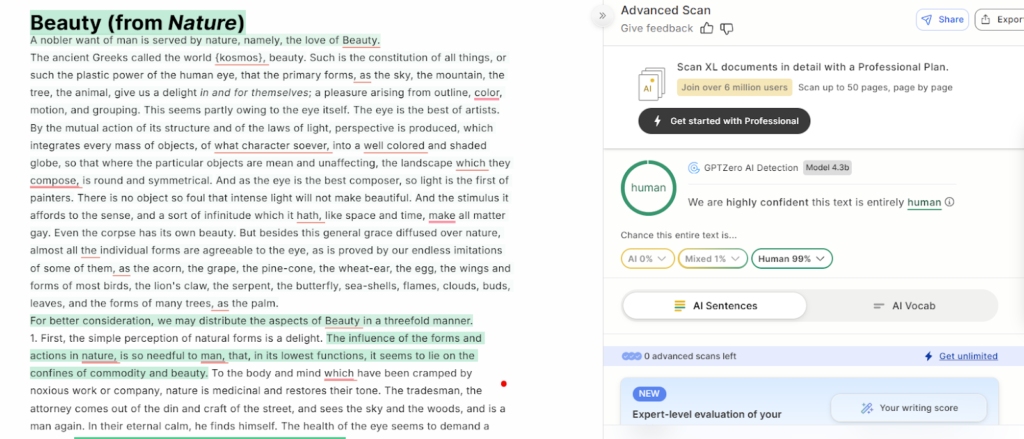Click the Get unlimited link
The image size is (1024, 439).
pyautogui.click(x=968, y=356)
